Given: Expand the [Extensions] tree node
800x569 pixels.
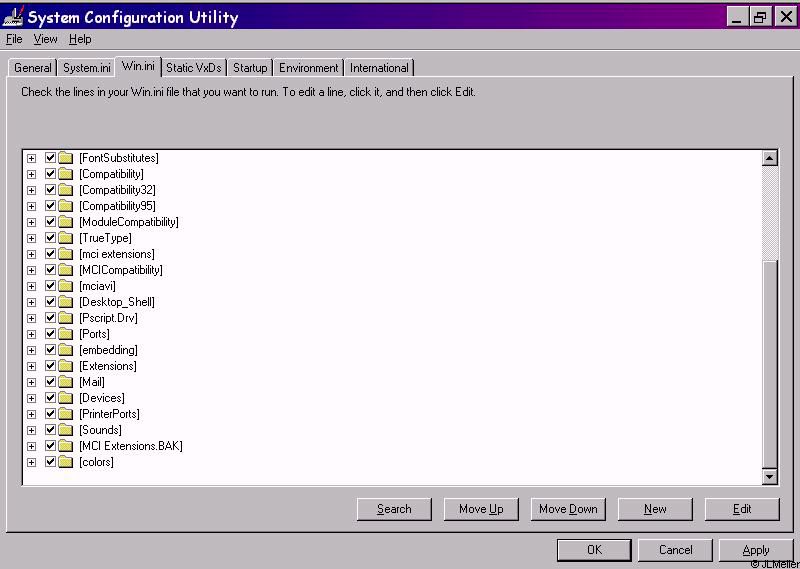Looking at the screenshot, I should pyautogui.click(x=32, y=366).
